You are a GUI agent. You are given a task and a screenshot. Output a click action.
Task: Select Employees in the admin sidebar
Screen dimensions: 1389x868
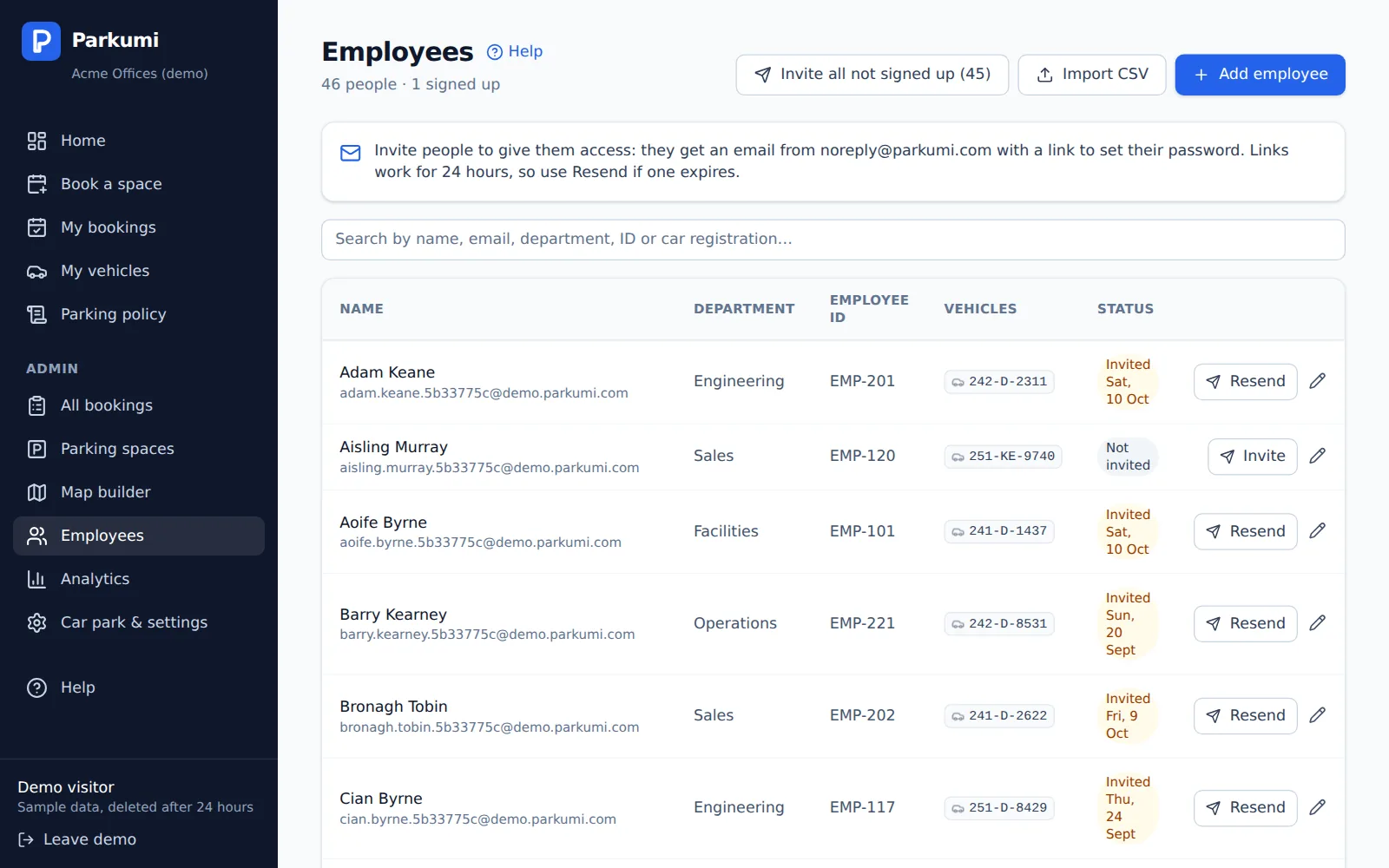click(x=139, y=536)
